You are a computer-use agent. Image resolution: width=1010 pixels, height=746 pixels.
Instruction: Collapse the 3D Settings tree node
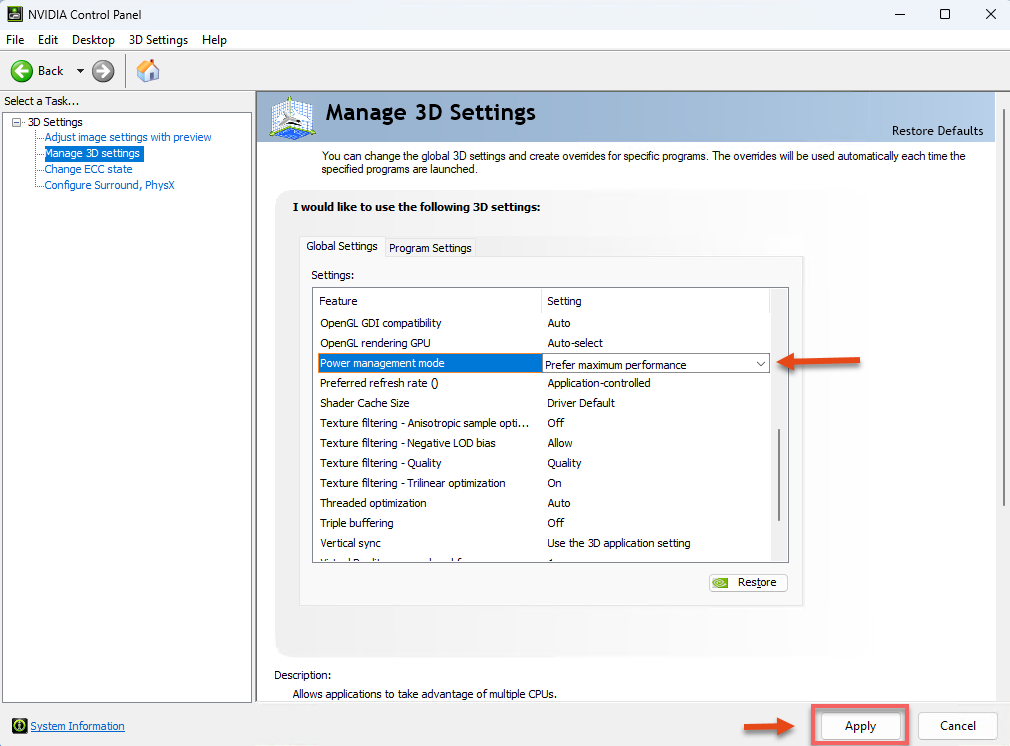tap(17, 122)
